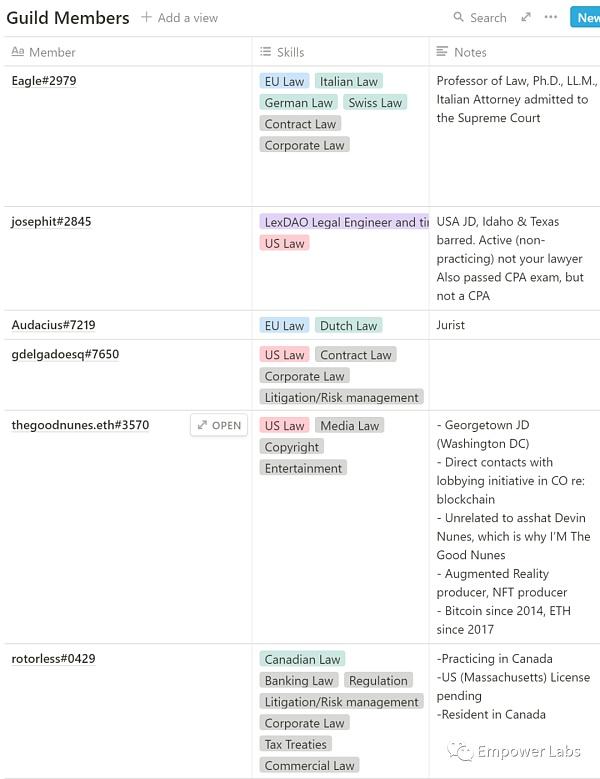Expand database to full page

526,17
